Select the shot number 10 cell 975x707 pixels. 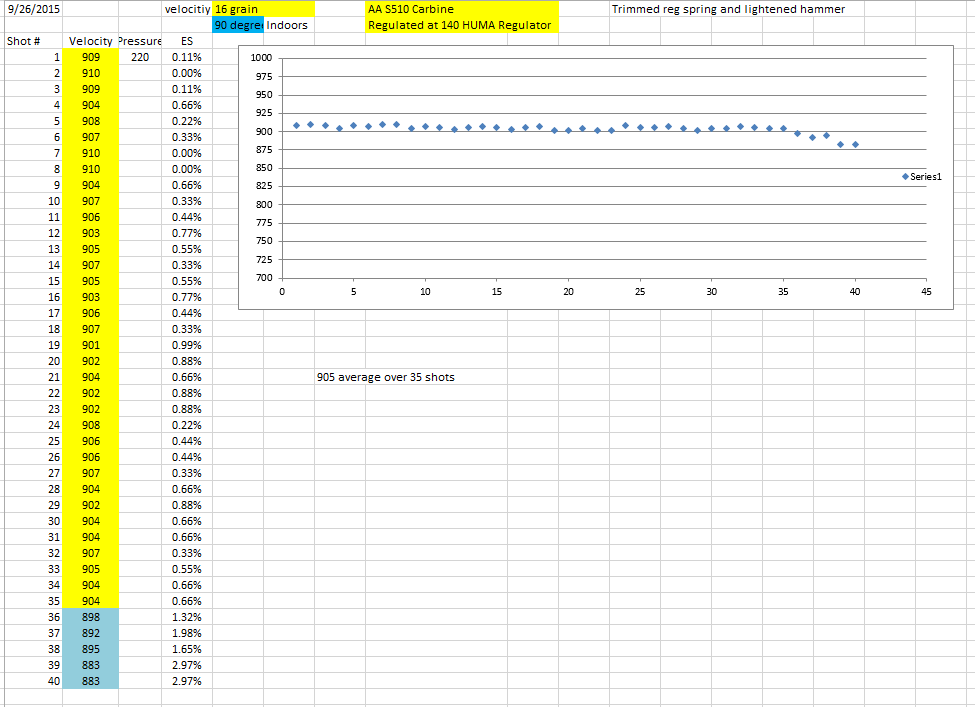pos(34,201)
